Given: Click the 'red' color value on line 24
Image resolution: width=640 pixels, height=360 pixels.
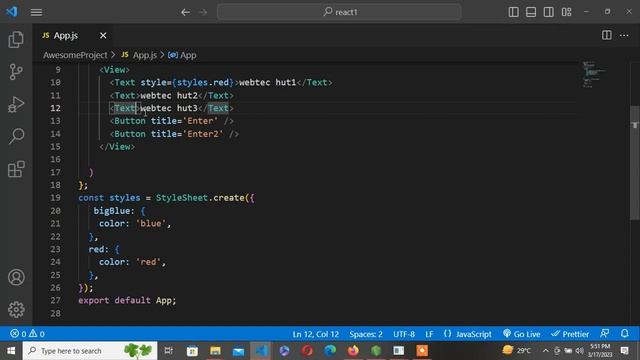Looking at the screenshot, I should 148,262.
